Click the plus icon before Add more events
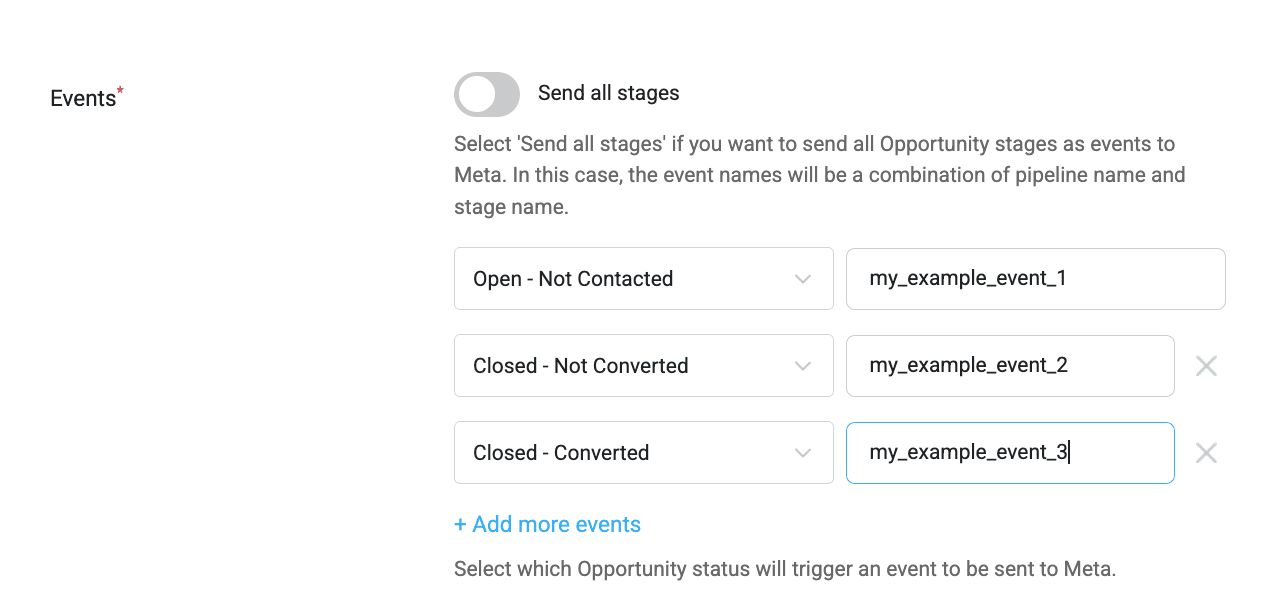1280x616 pixels. coord(460,524)
